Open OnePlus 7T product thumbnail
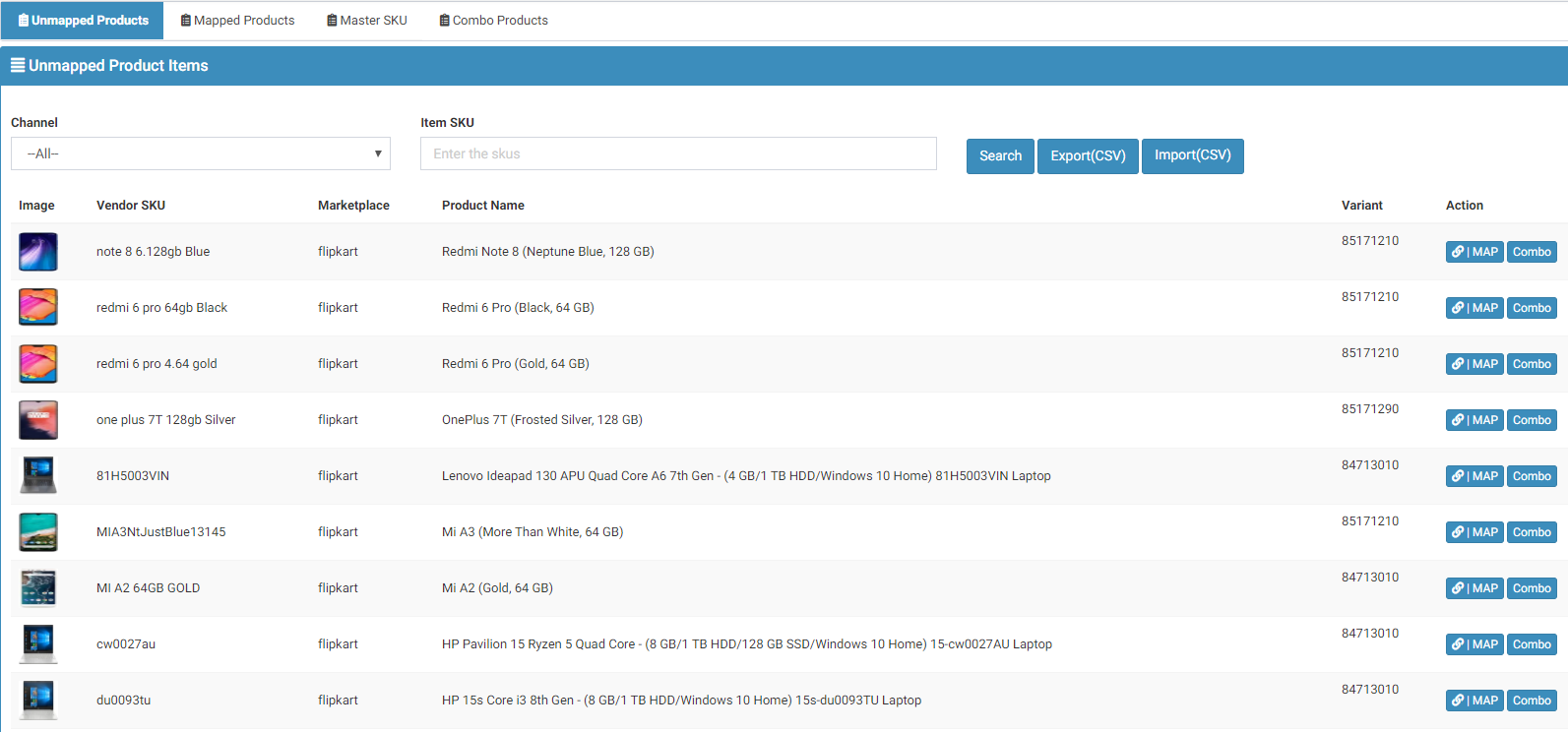The image size is (1568, 732). (x=38, y=420)
